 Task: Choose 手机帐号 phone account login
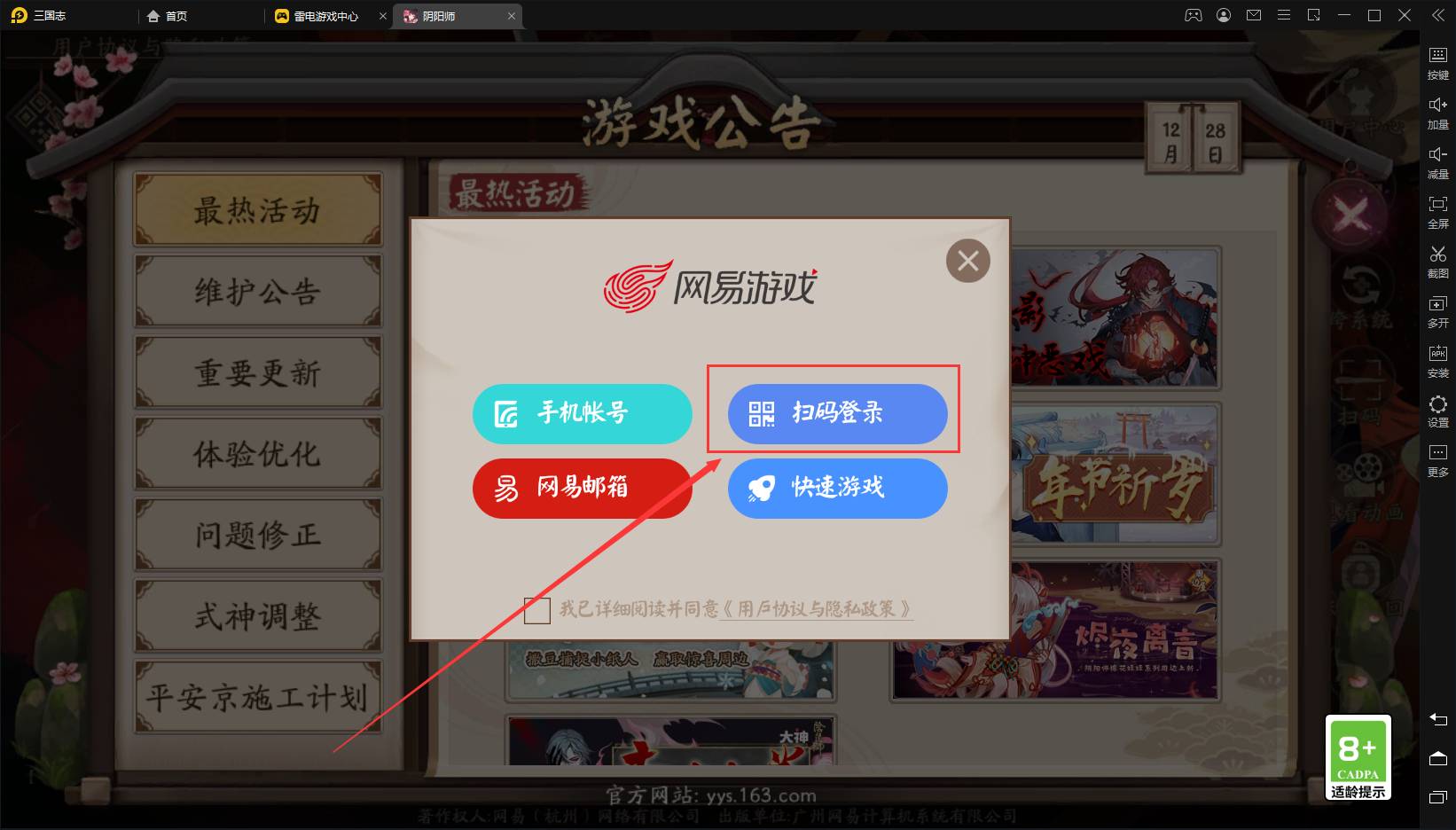click(582, 413)
